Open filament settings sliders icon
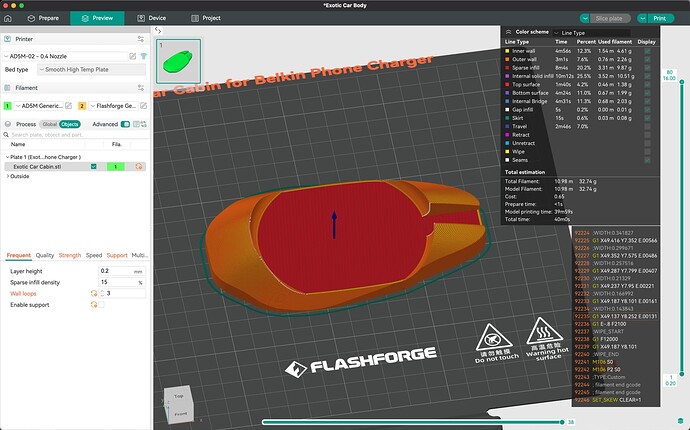 tap(141, 88)
